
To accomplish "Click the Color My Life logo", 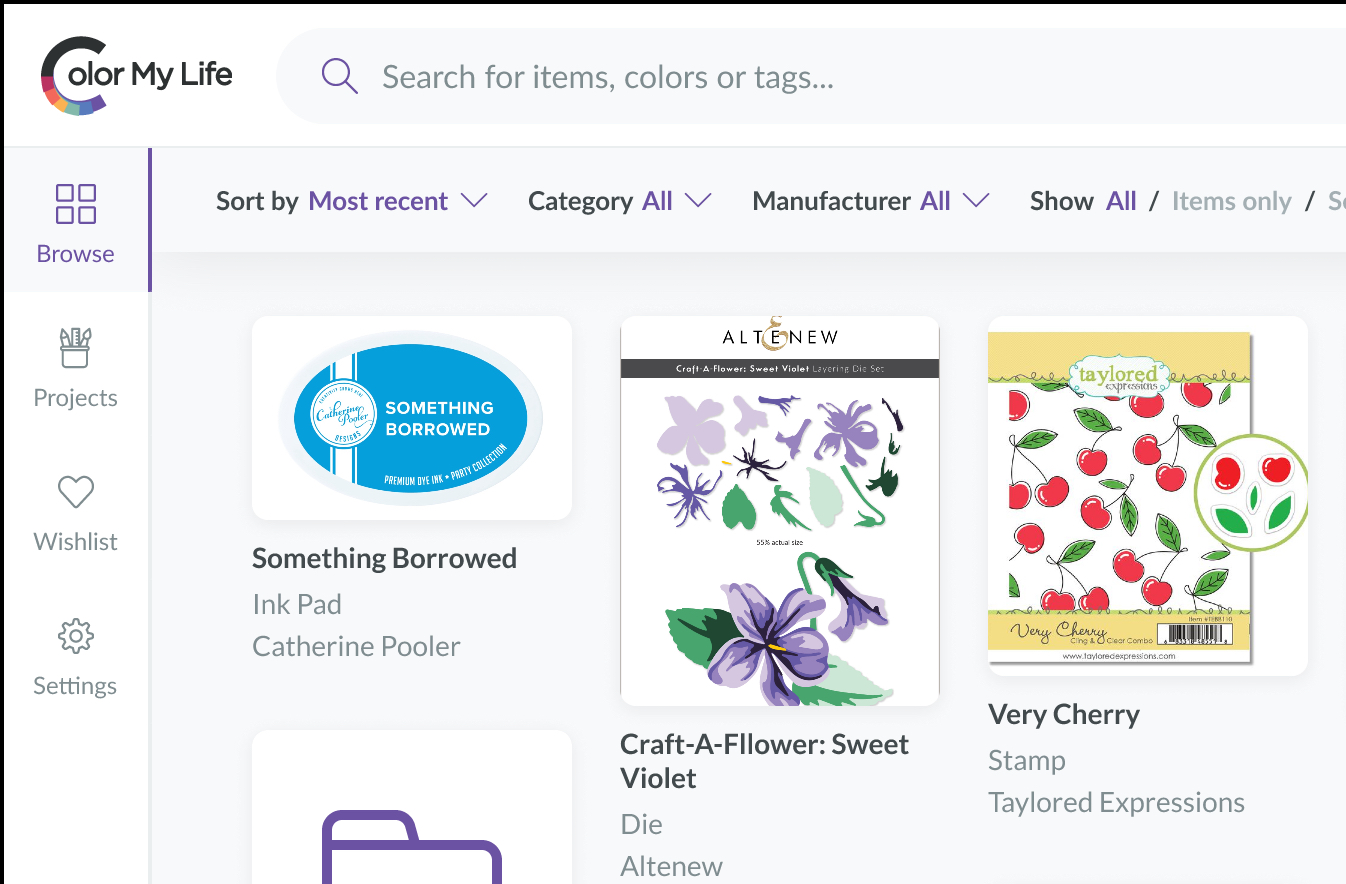I will (x=136, y=74).
